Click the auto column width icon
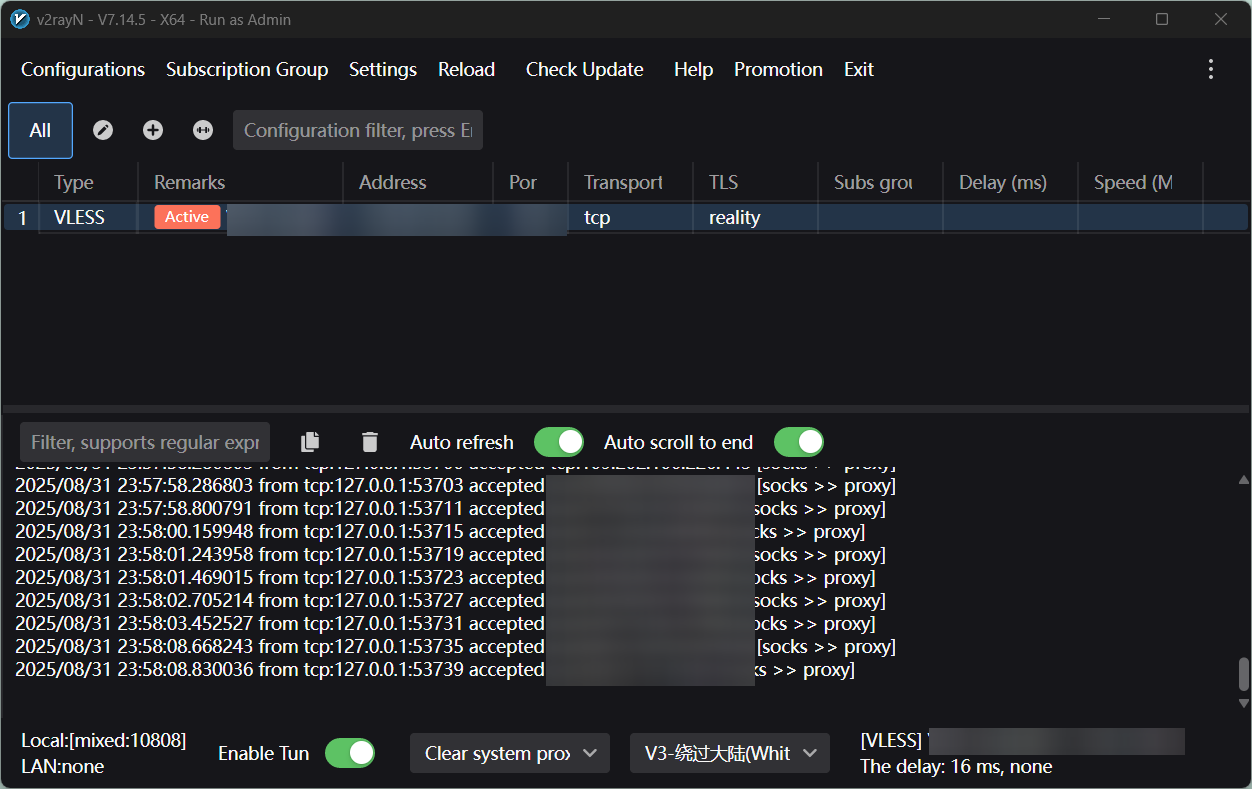This screenshot has width=1252, height=789. pos(203,130)
